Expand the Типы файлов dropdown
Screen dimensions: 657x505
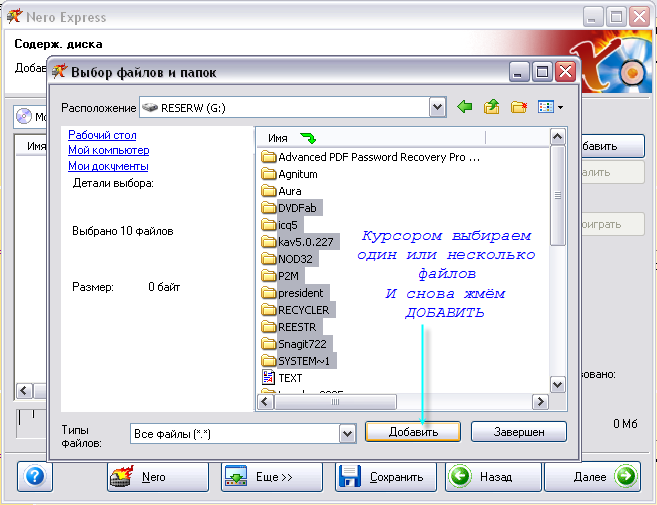(x=347, y=434)
